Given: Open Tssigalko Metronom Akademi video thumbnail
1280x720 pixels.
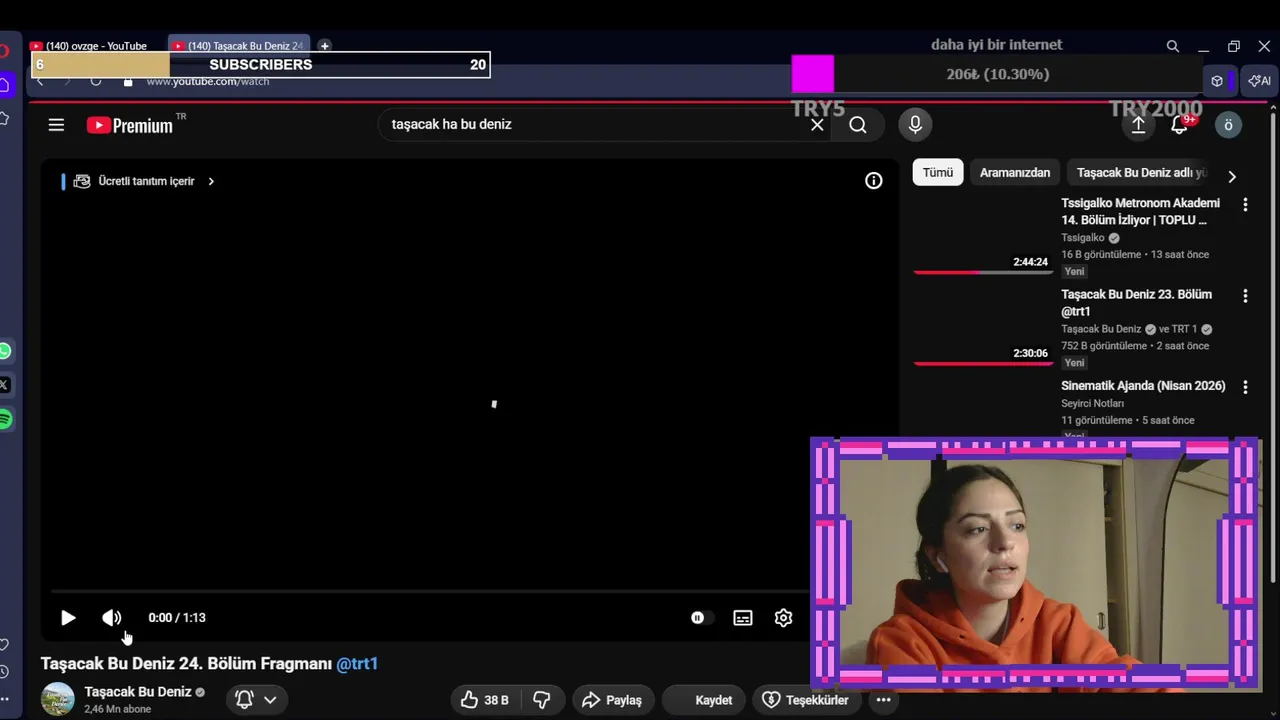Looking at the screenshot, I should [x=983, y=234].
